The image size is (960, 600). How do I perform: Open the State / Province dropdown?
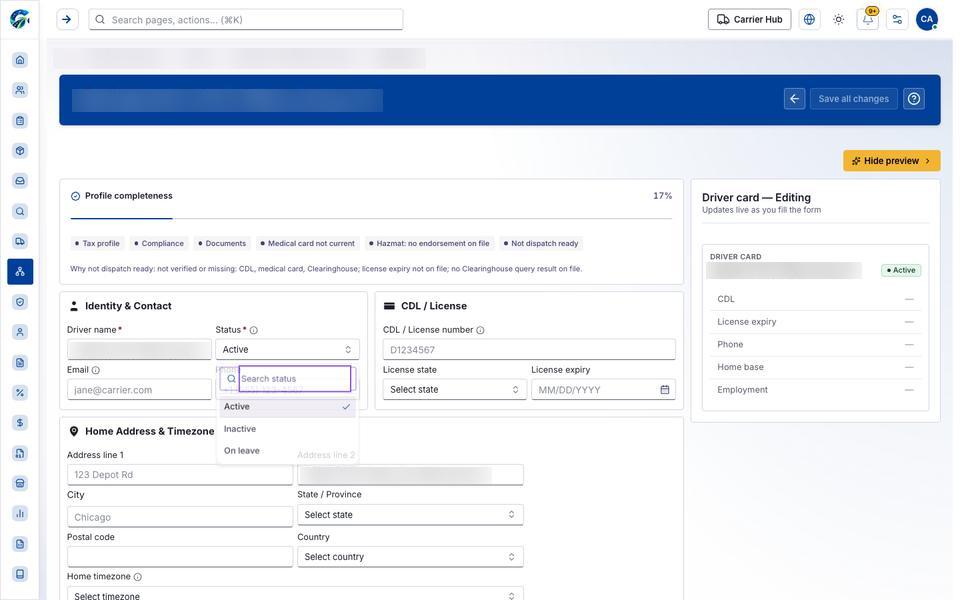(x=410, y=515)
